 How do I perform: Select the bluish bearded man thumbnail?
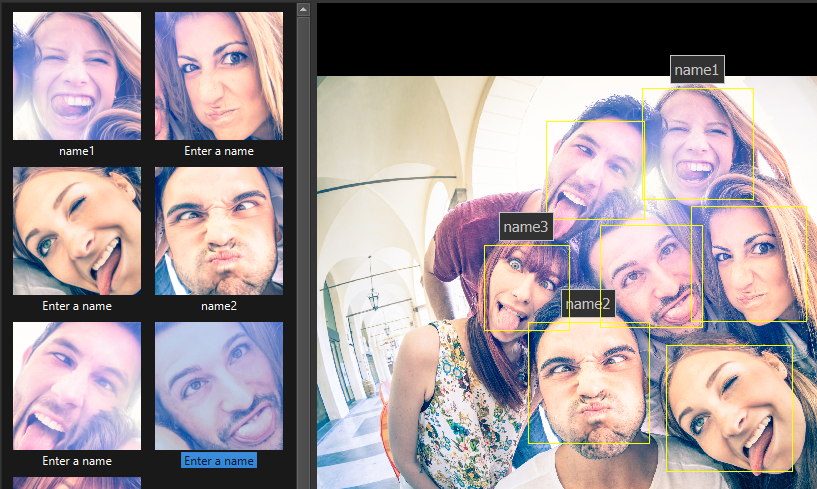[x=219, y=386]
